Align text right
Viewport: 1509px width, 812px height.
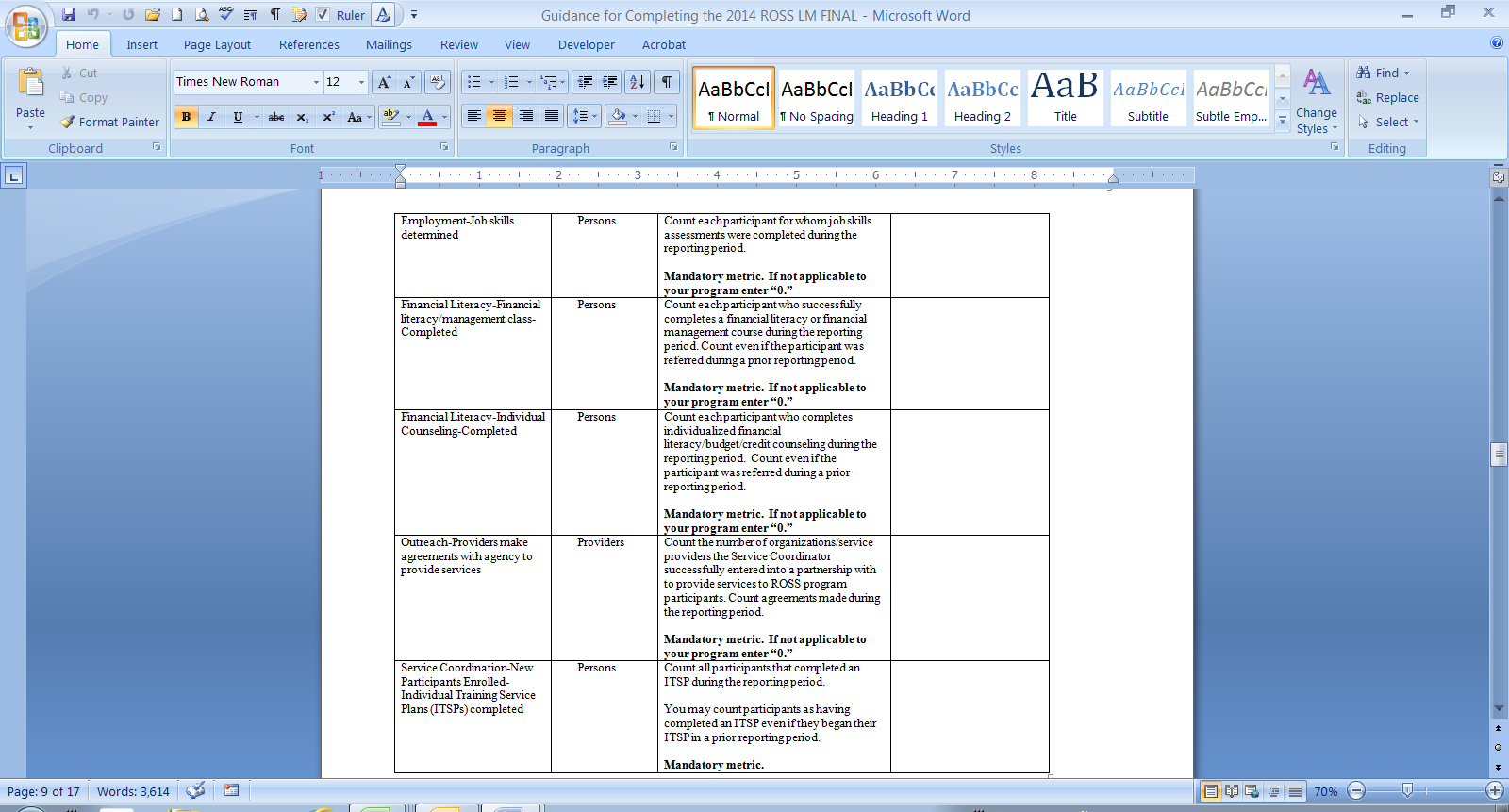pyautogui.click(x=526, y=116)
